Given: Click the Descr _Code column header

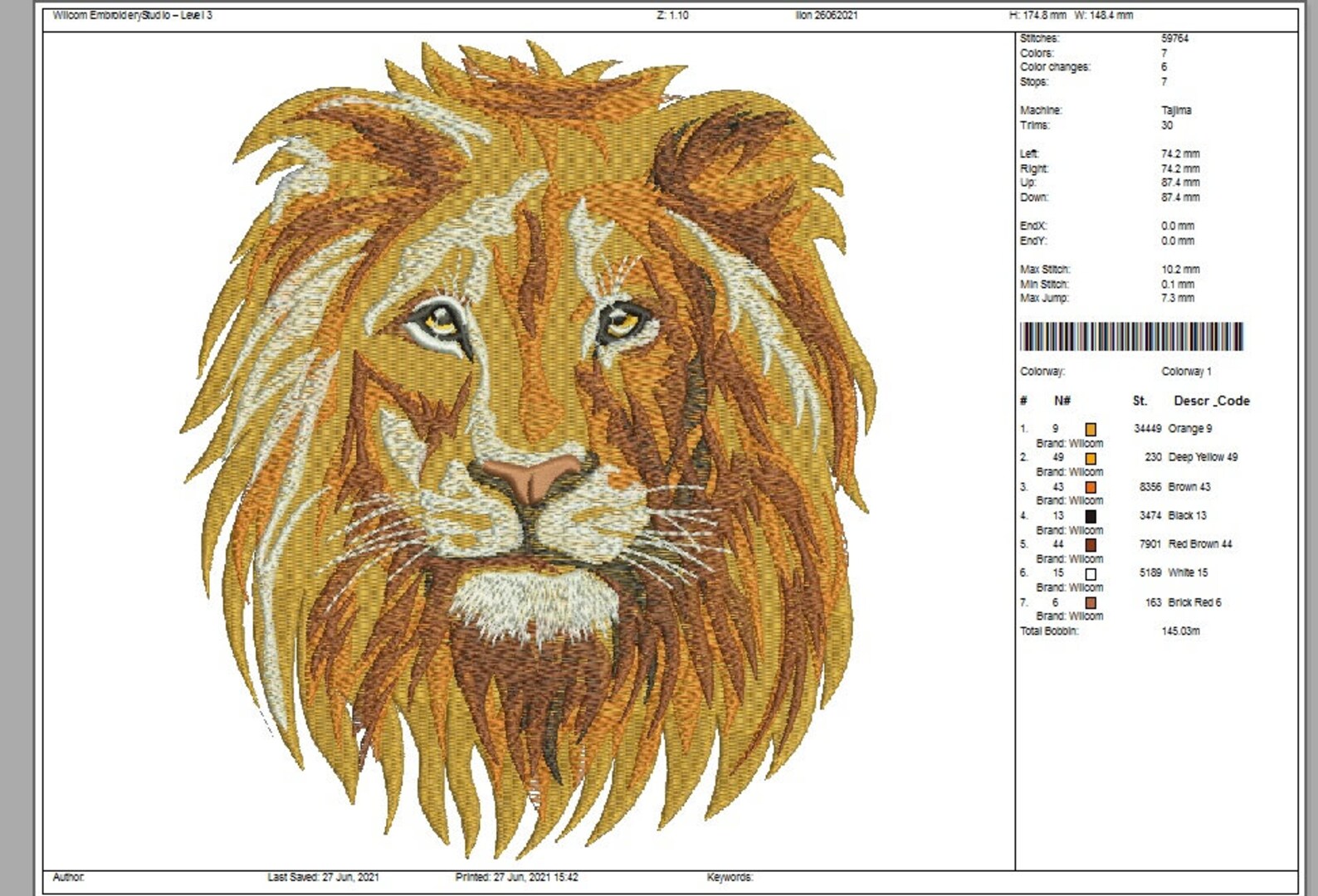Looking at the screenshot, I should coord(1211,401).
